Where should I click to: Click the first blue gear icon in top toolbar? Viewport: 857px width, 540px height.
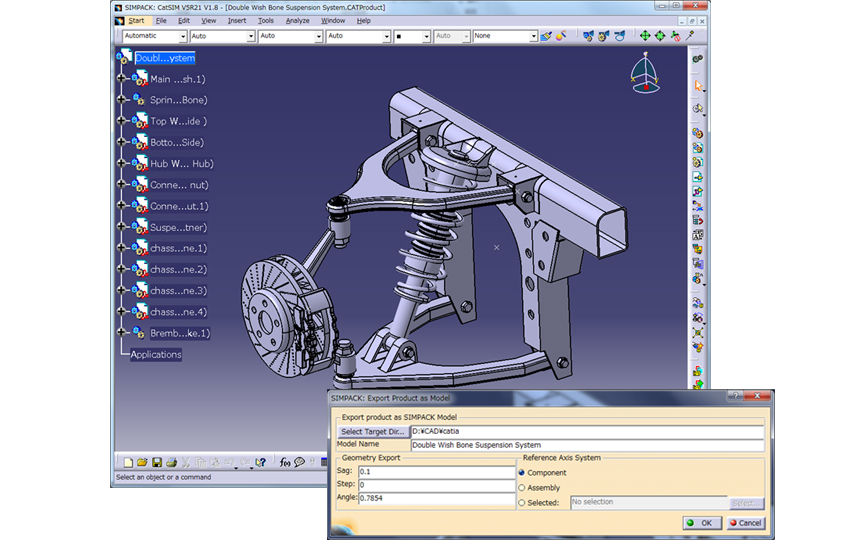588,36
